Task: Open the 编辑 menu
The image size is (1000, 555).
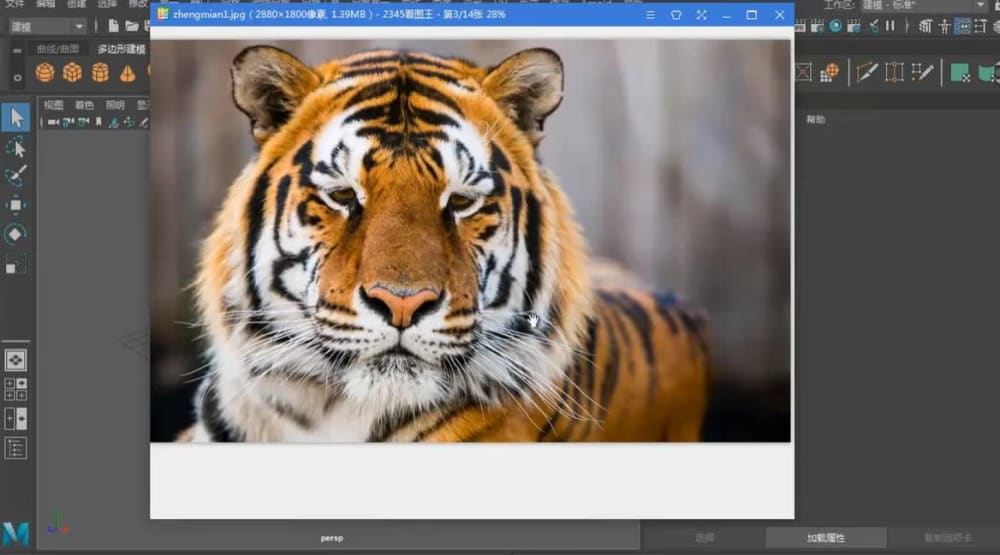Action: coord(45,4)
